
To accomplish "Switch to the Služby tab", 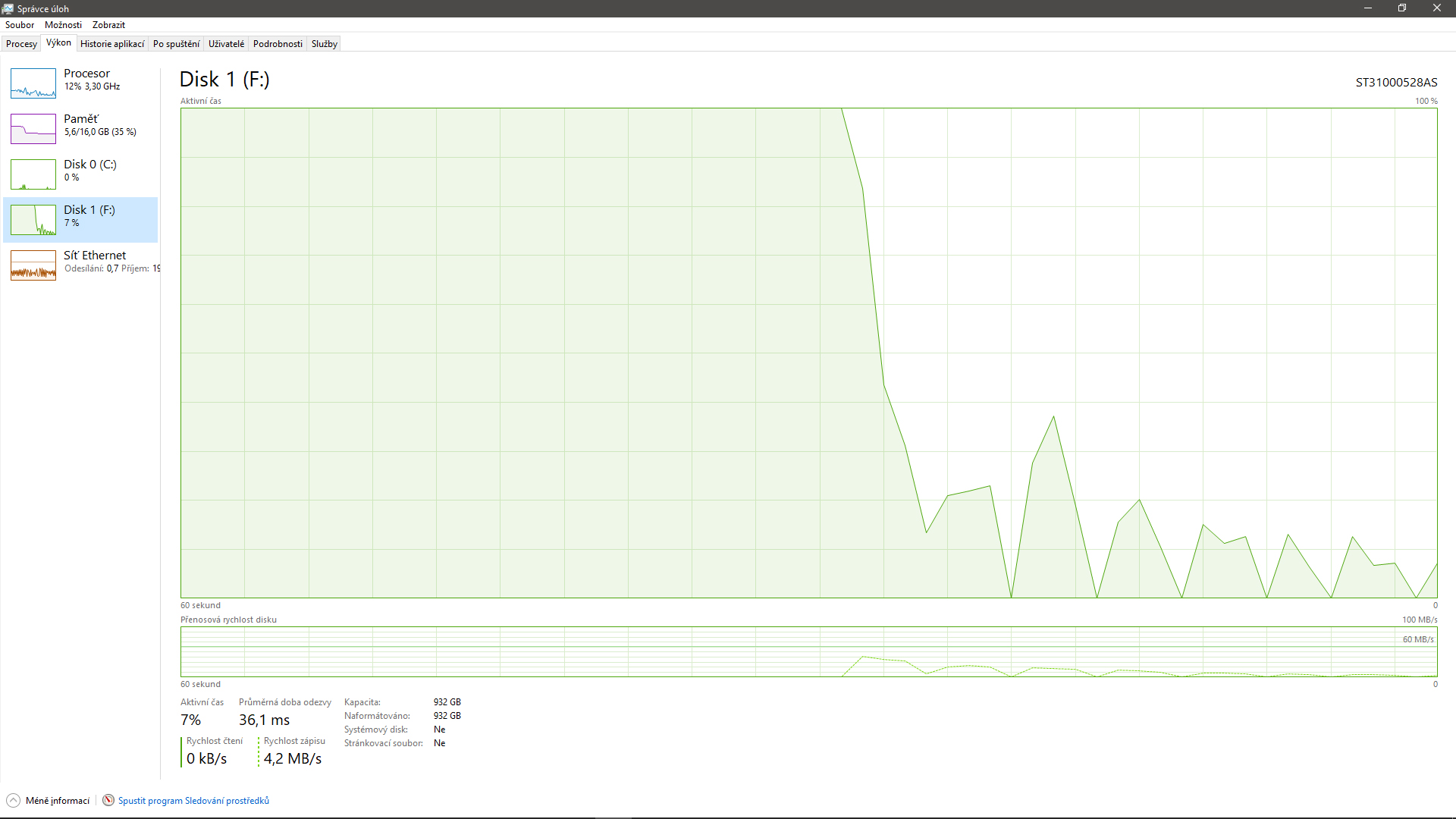I will pos(324,44).
